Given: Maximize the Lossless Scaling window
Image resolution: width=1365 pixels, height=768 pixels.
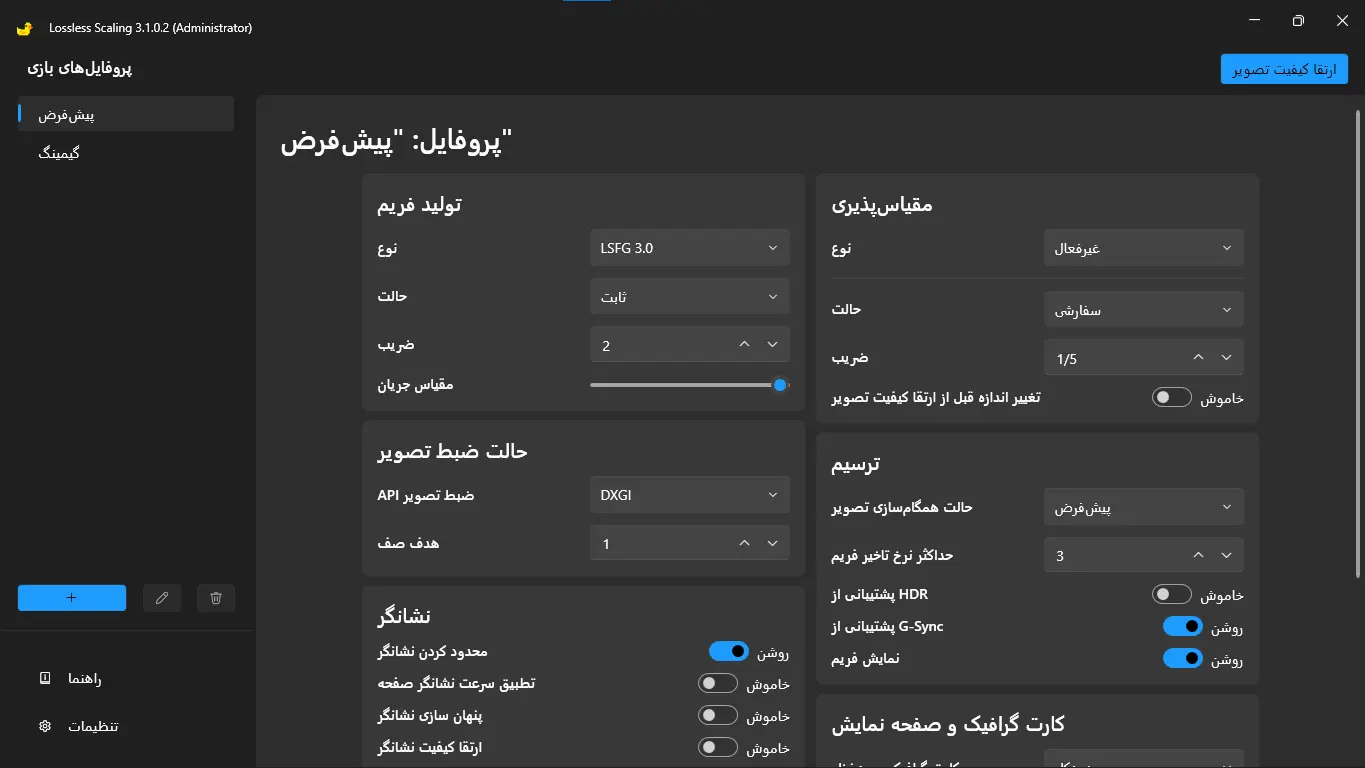Looking at the screenshot, I should pyautogui.click(x=1298, y=20).
